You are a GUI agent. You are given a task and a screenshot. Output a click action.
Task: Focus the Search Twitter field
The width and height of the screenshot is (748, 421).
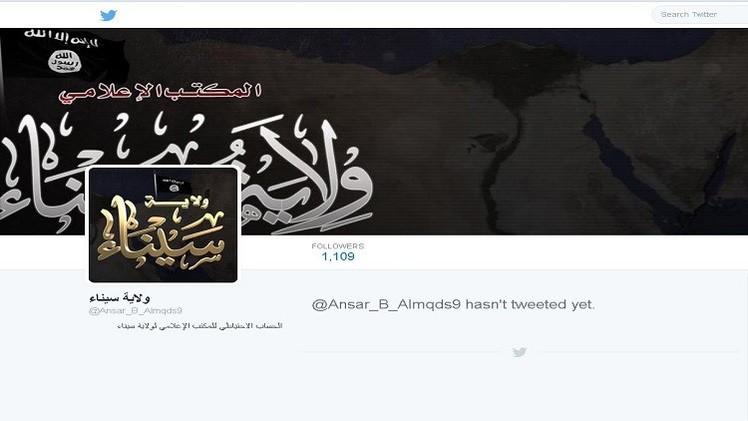click(x=700, y=14)
